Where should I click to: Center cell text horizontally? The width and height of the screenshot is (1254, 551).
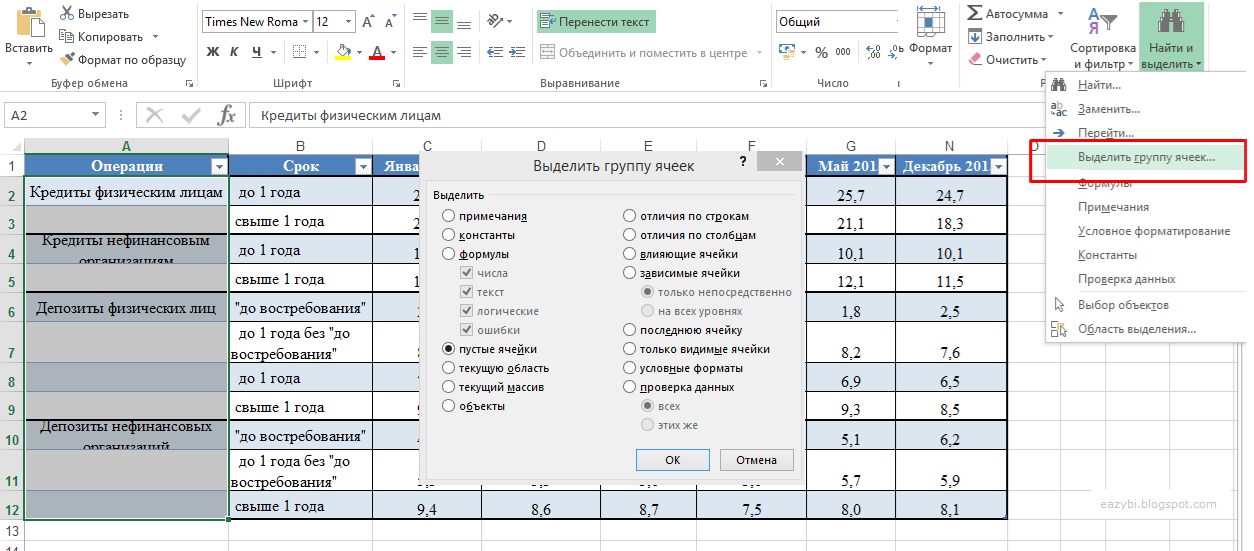(443, 52)
